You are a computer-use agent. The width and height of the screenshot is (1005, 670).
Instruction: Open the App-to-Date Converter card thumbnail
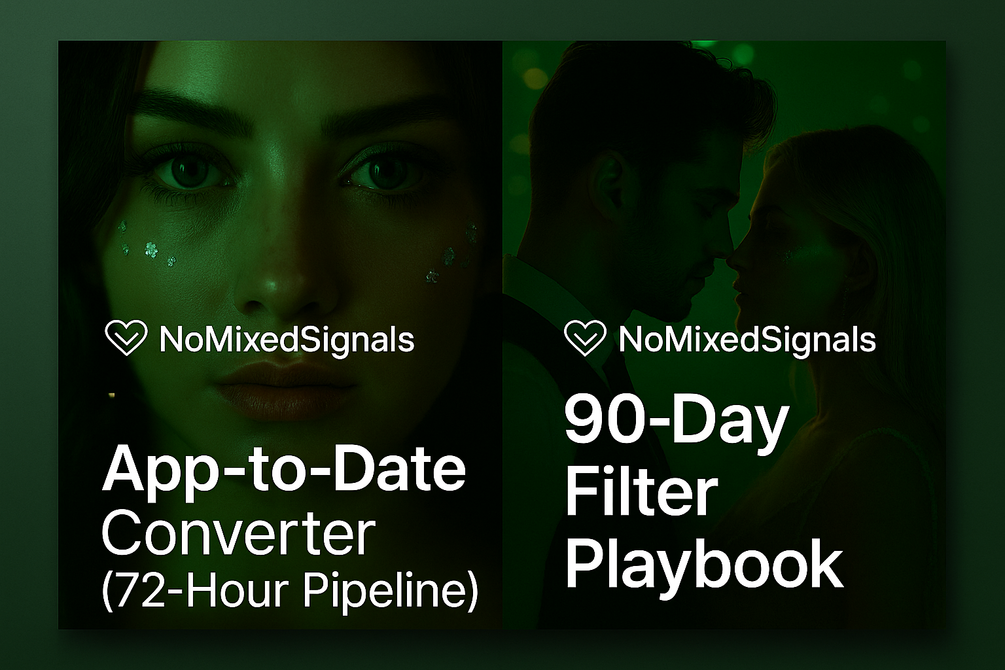(280, 335)
